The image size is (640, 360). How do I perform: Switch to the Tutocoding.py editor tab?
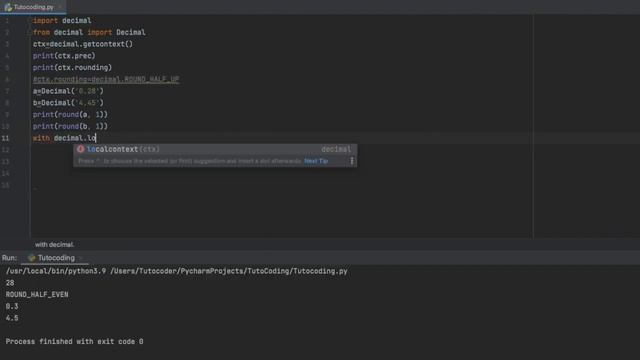pos(33,7)
